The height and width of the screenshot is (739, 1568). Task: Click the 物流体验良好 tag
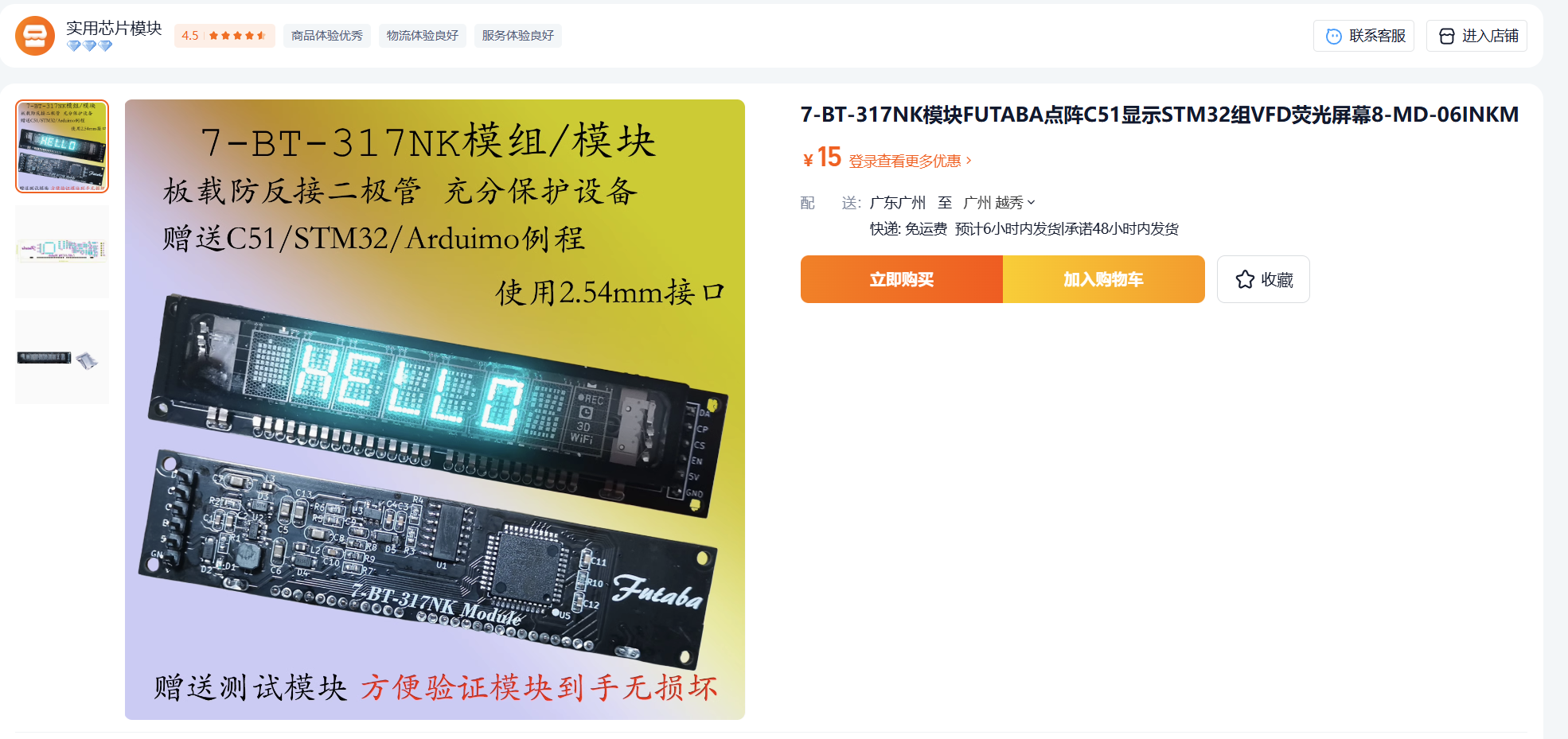click(423, 36)
